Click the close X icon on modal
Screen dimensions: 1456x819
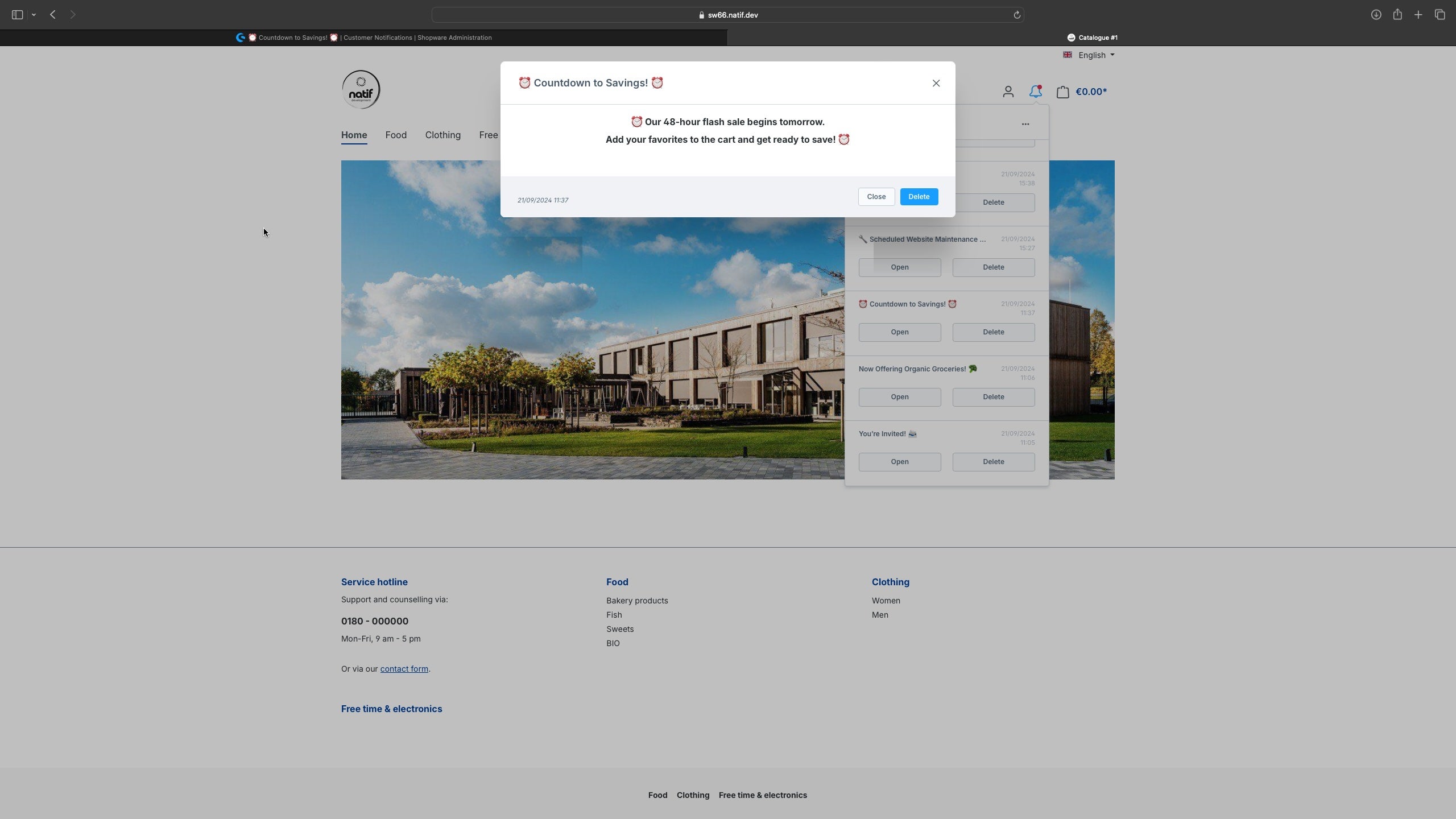(x=936, y=83)
